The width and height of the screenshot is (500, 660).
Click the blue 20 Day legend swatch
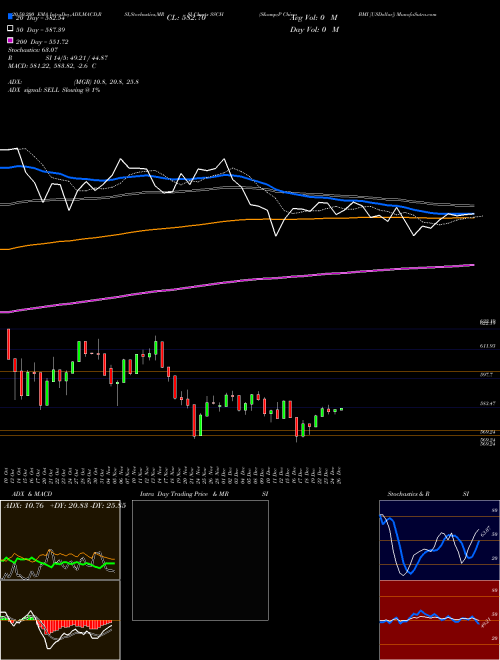[x=10, y=17]
